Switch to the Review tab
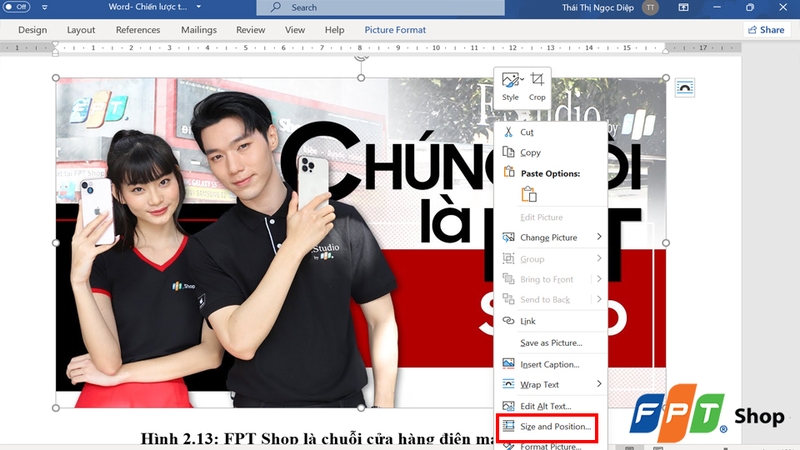Image resolution: width=800 pixels, height=450 pixels. 251,30
